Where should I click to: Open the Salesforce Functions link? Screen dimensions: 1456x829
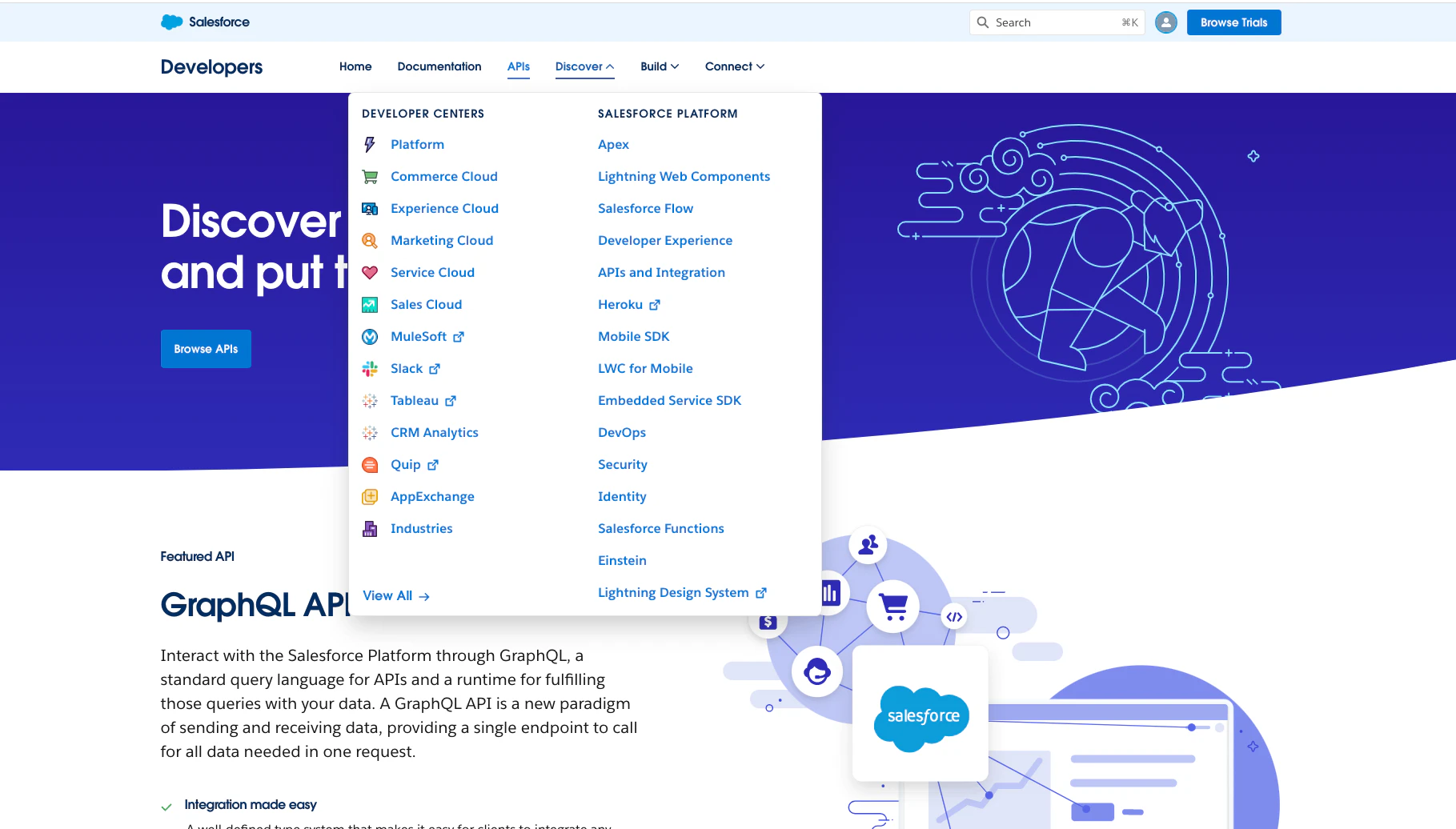click(x=660, y=528)
